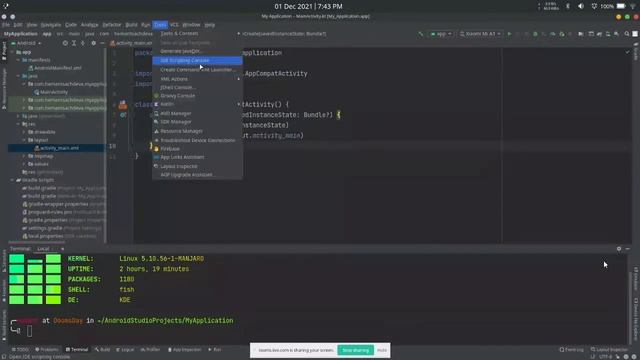Open Tasks & Contexts menu entry
Viewport: 640px width, 360px height.
pos(198,33)
